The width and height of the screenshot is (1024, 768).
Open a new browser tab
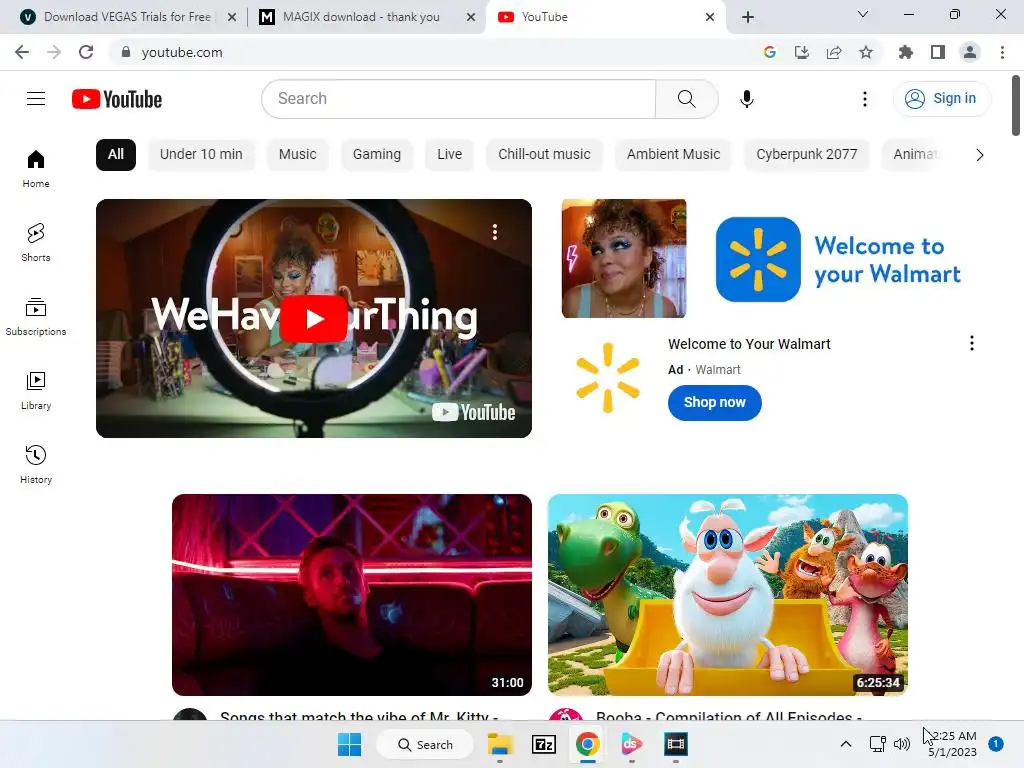(748, 17)
